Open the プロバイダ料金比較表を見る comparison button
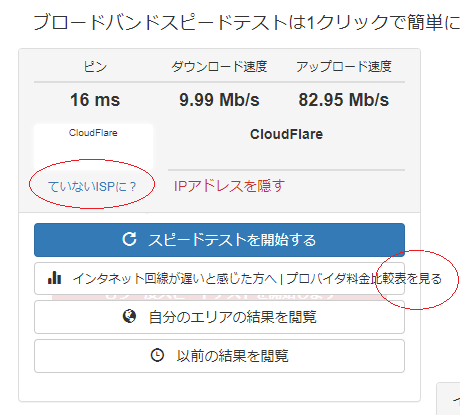This screenshot has height=415, width=460. (219, 278)
